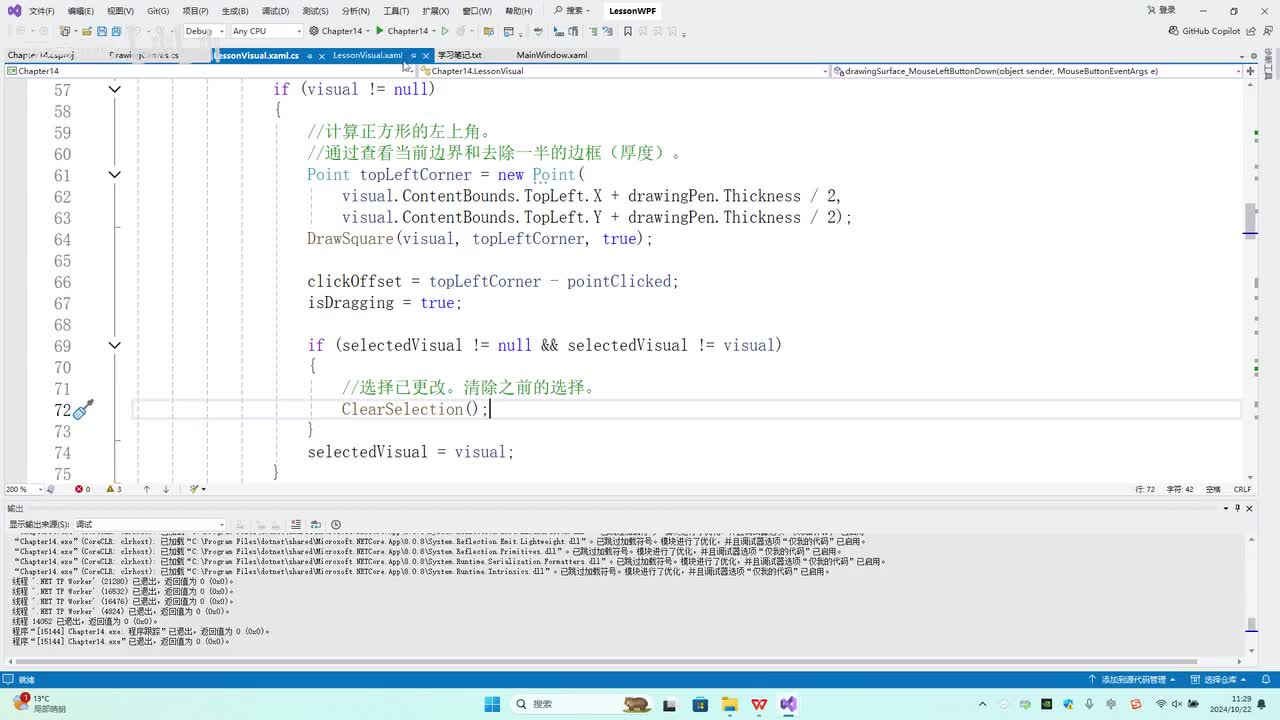Viewport: 1280px width, 720px height.
Task: Open GitHub Copilot button
Action: coord(1204,31)
